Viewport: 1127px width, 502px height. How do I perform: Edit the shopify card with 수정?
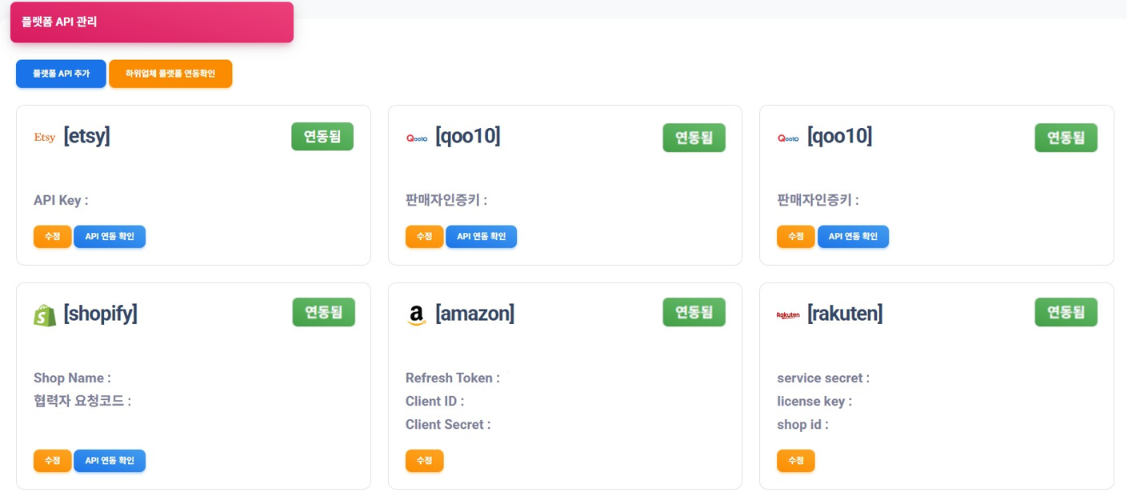pos(52,461)
